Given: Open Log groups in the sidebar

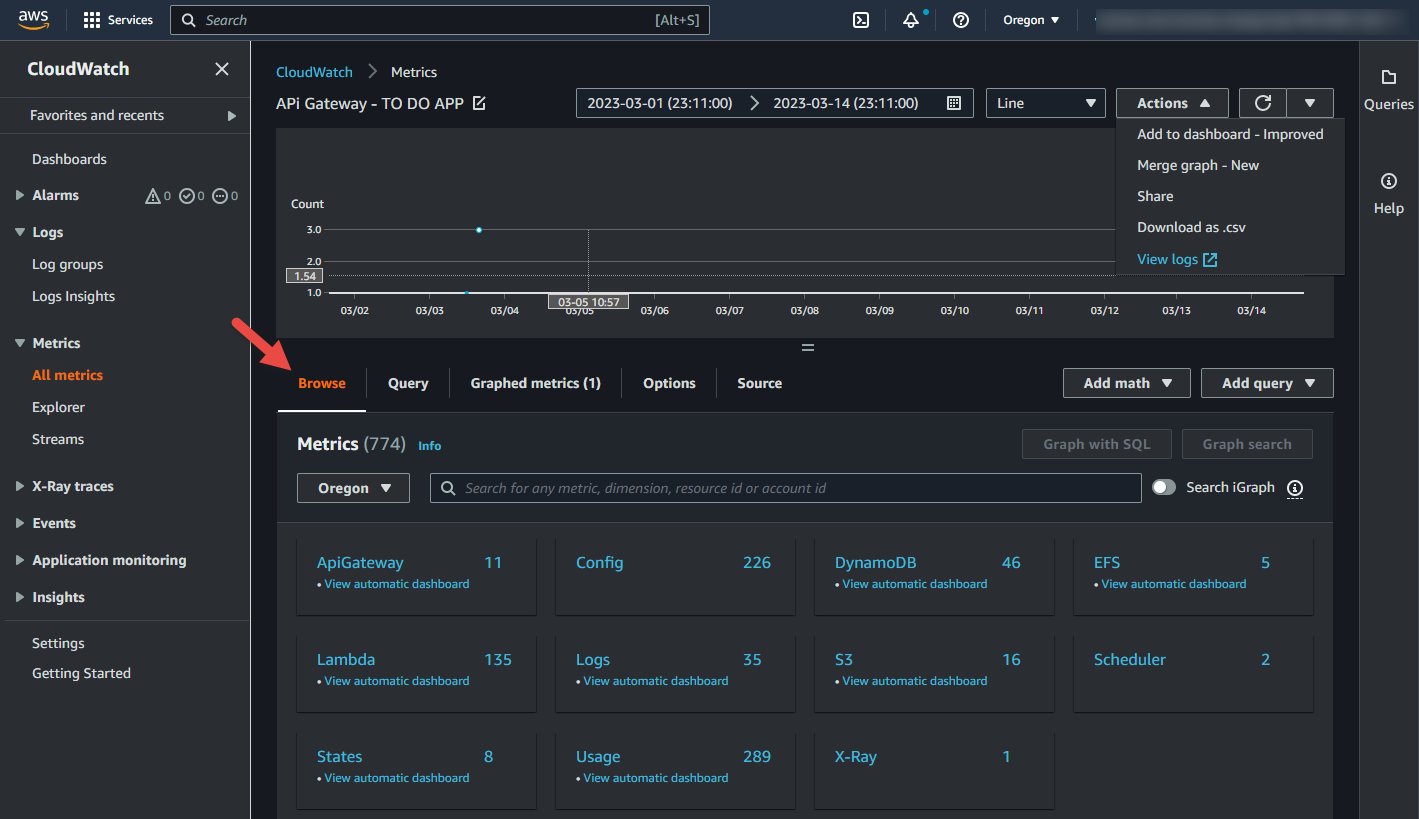Looking at the screenshot, I should click(x=67, y=264).
